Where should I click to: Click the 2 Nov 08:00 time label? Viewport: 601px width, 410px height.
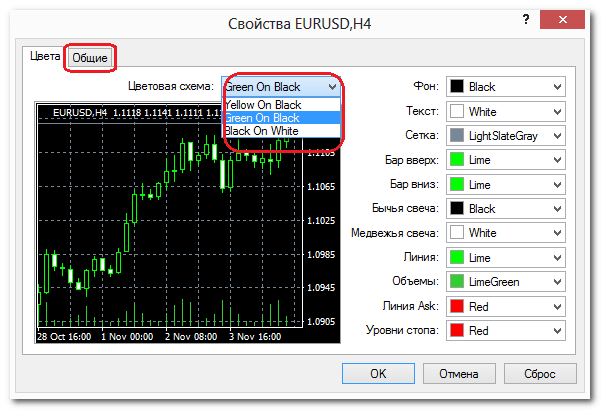pyautogui.click(x=191, y=337)
